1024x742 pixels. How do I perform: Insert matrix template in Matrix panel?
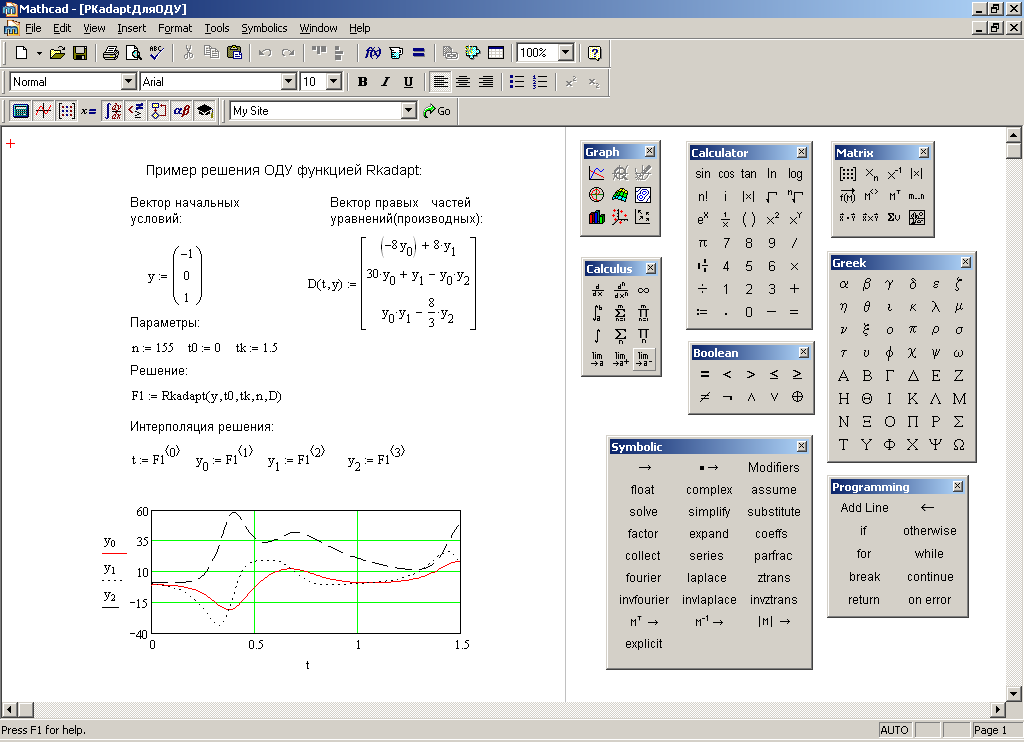(x=848, y=174)
